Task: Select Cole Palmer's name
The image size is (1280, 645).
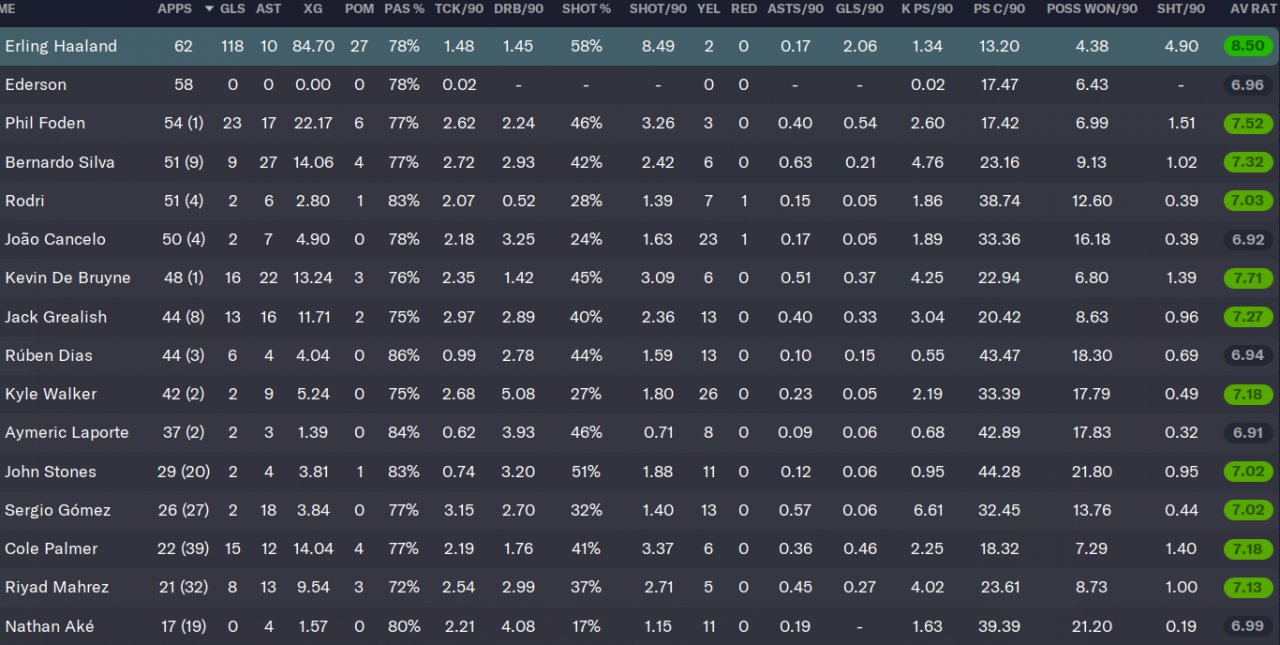Action: tap(52, 549)
